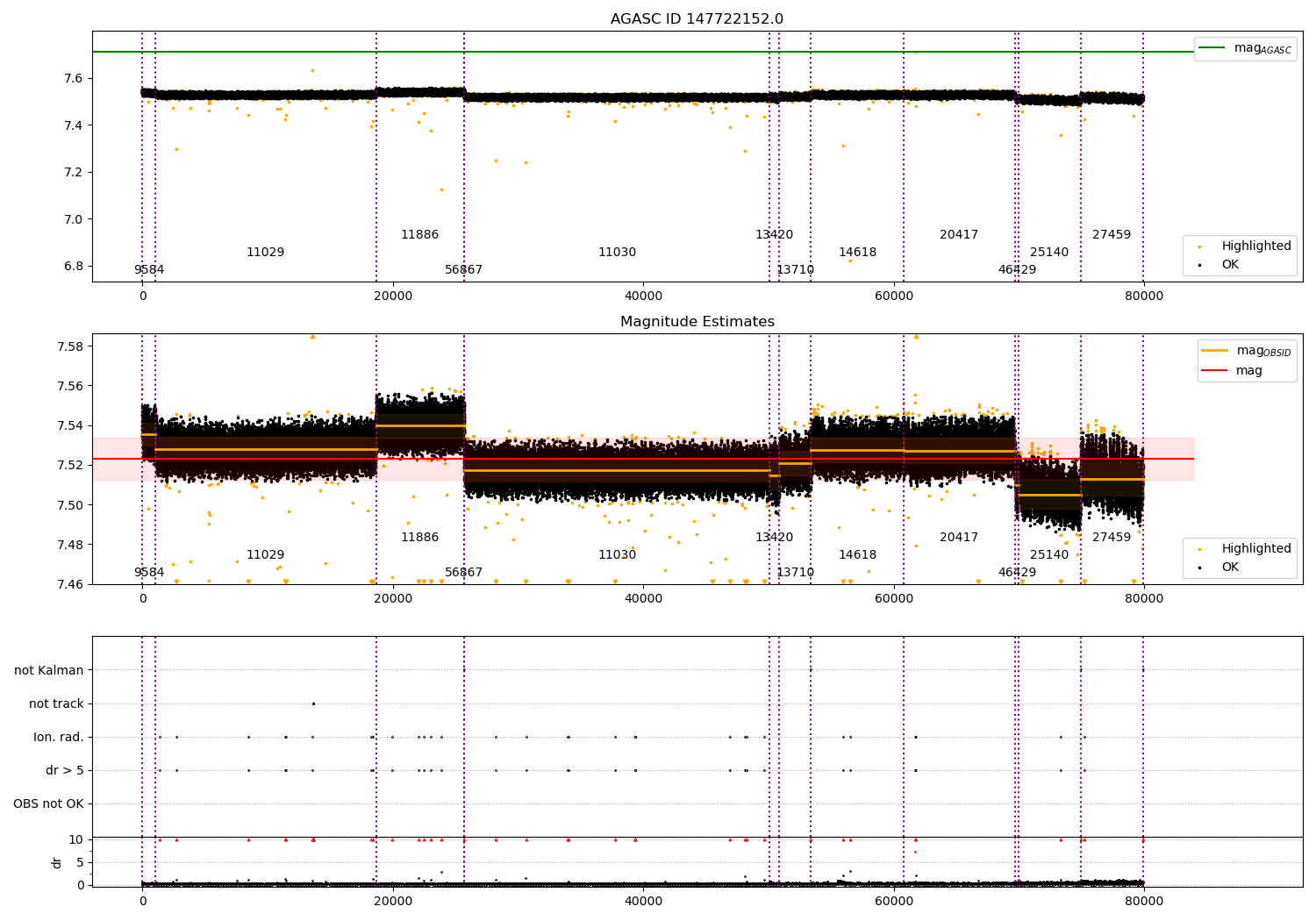The width and height of the screenshot is (1316, 921).
Task: Click the not Kalman axis label
Action: (49, 670)
